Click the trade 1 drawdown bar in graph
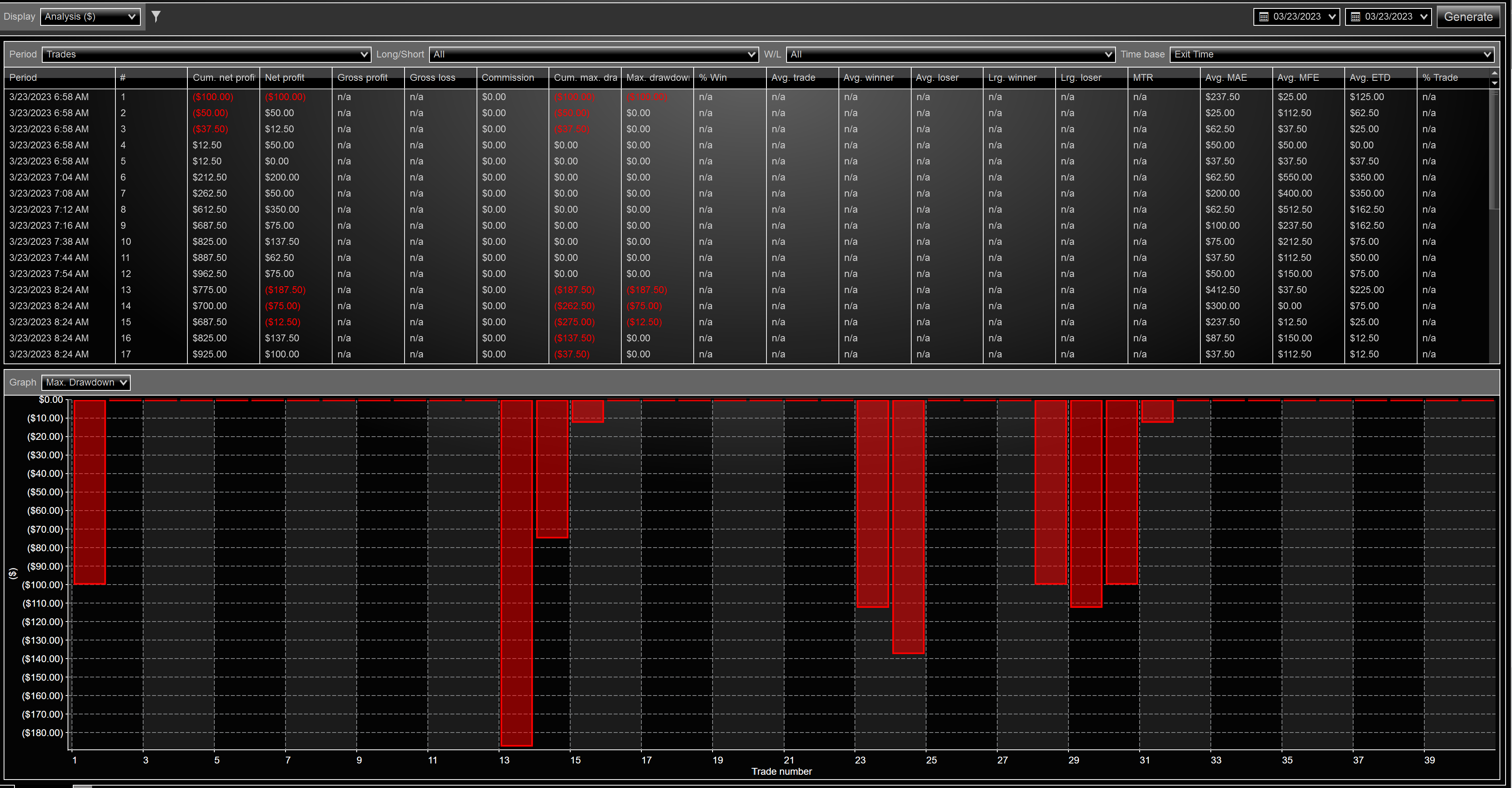The height and width of the screenshot is (788, 1512). (x=90, y=492)
